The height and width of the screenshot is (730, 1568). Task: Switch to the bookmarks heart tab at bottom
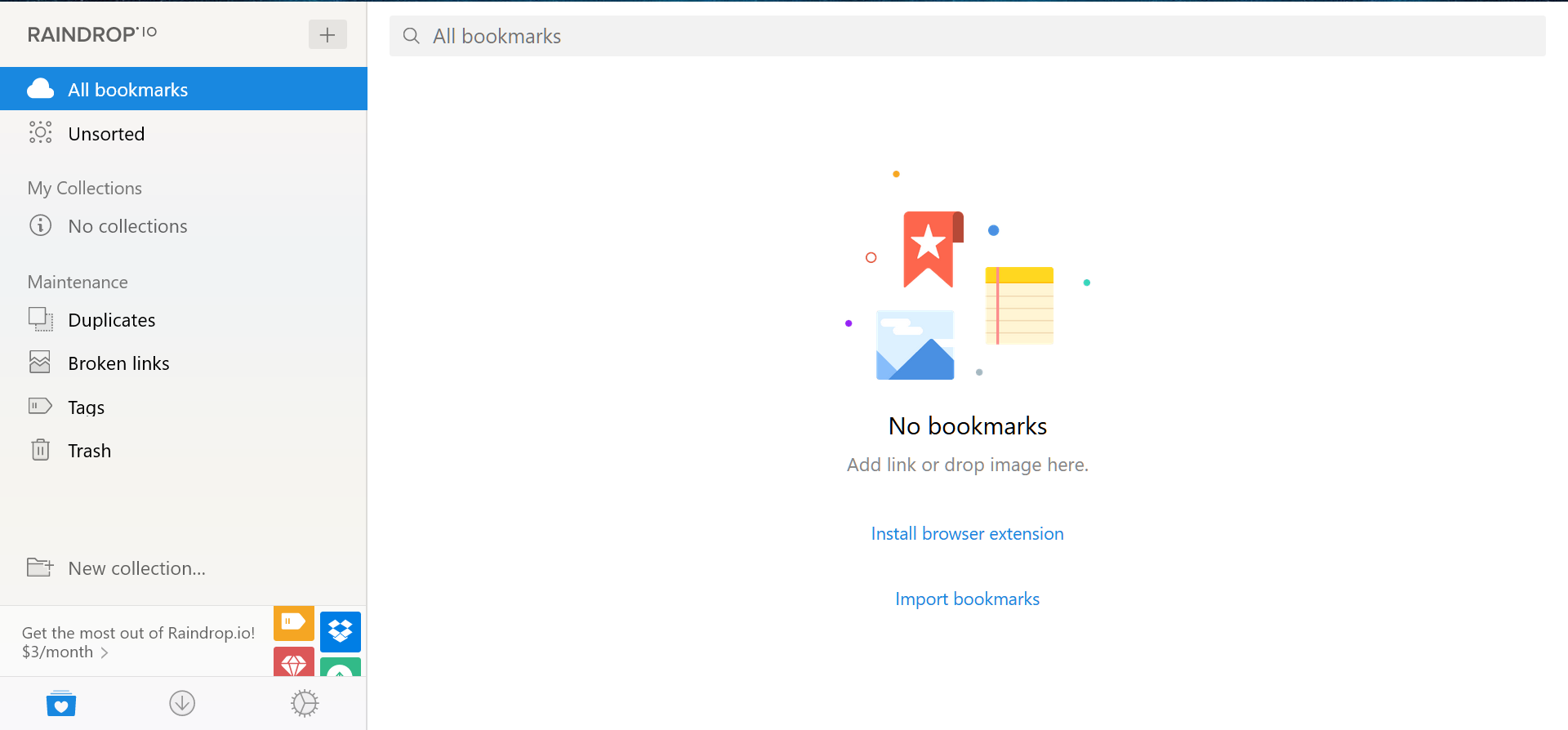[61, 703]
